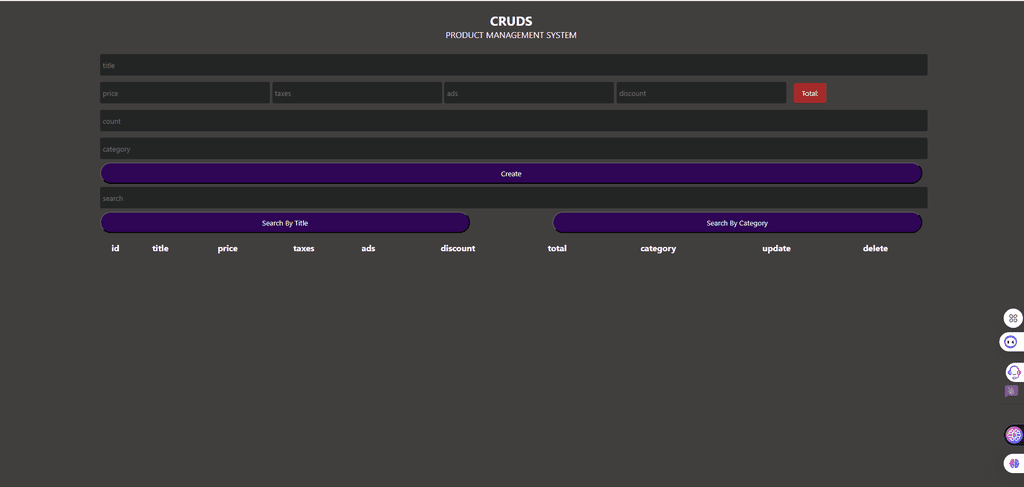
Task: Click the Search By Category button
Action: tap(737, 223)
